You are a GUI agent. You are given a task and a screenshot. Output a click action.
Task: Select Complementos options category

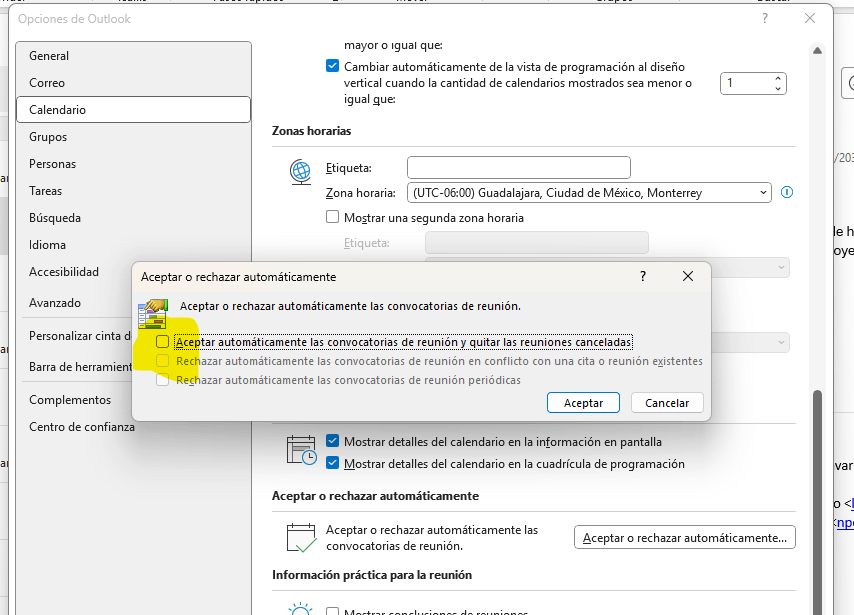(x=75, y=400)
